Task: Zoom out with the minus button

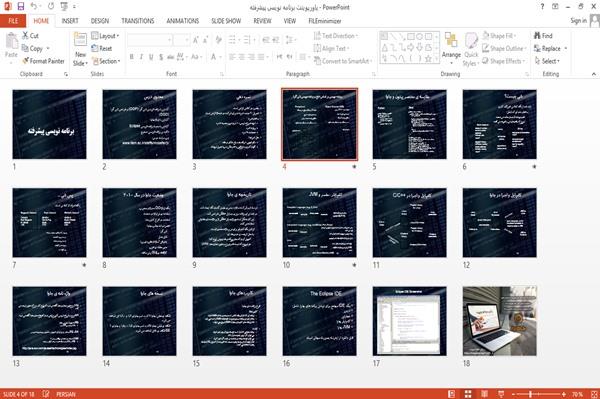Action: pos(514,394)
